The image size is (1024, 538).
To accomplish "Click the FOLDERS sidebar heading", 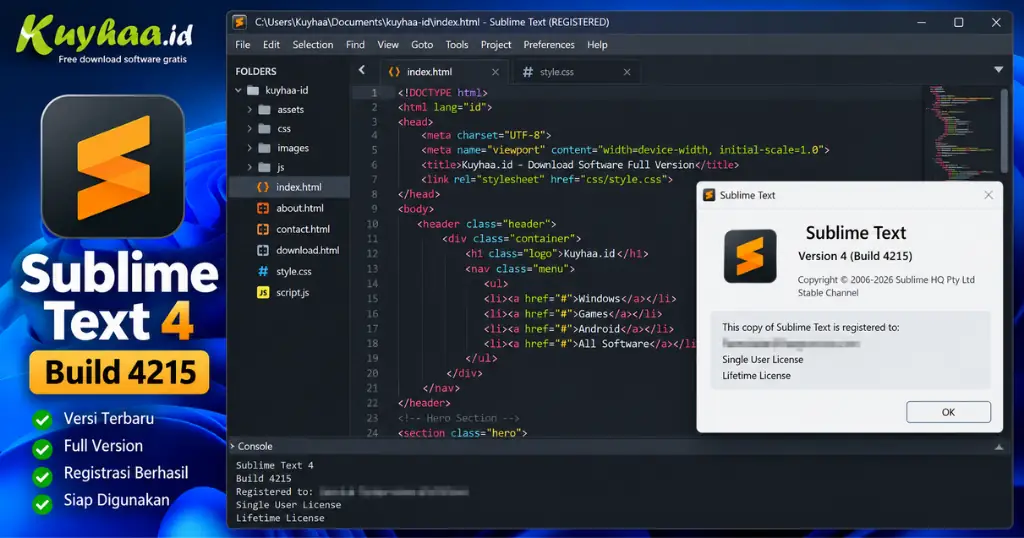I will coord(256,71).
